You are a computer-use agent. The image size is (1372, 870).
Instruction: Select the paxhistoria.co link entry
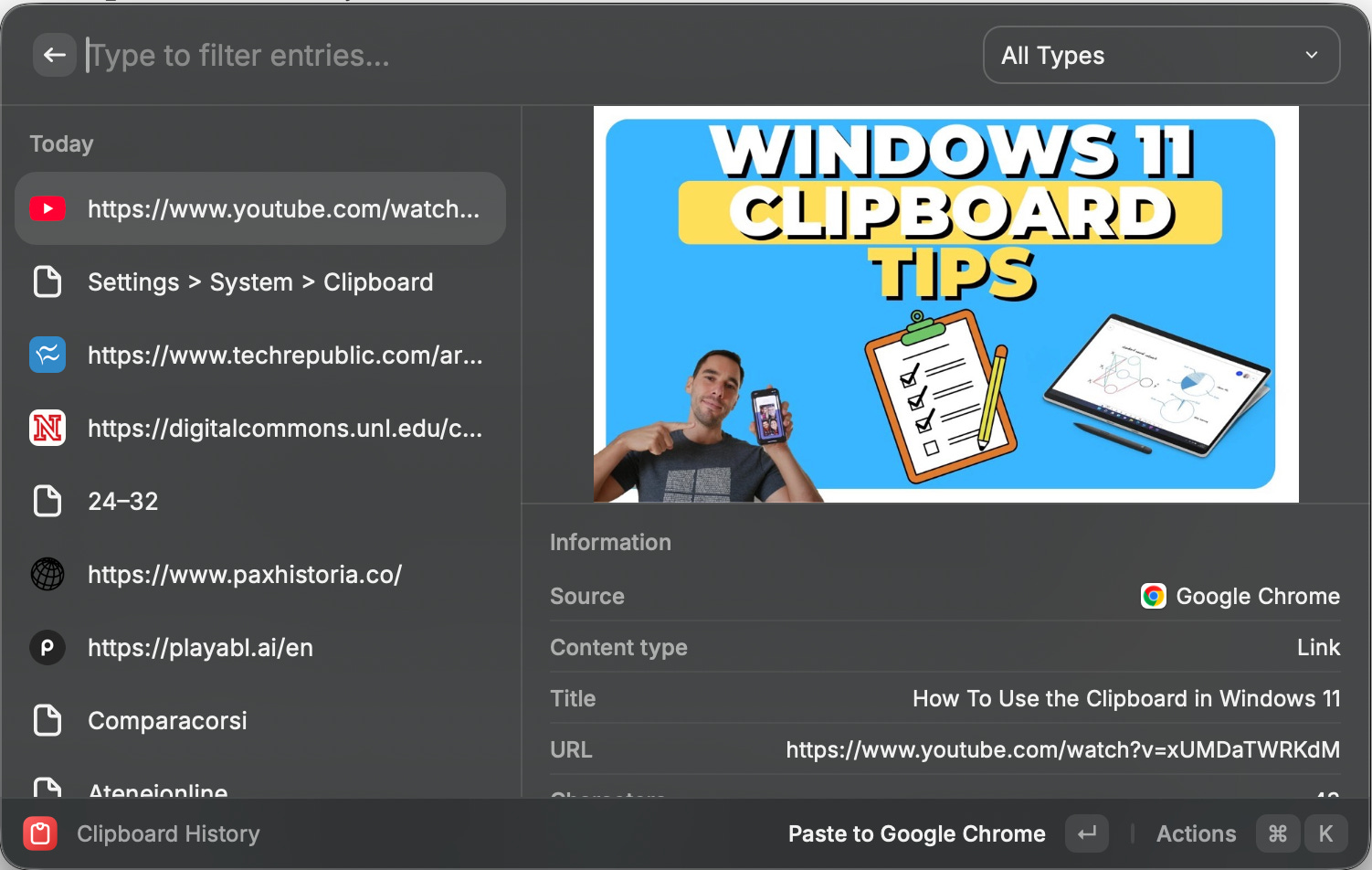pyautogui.click(x=260, y=574)
